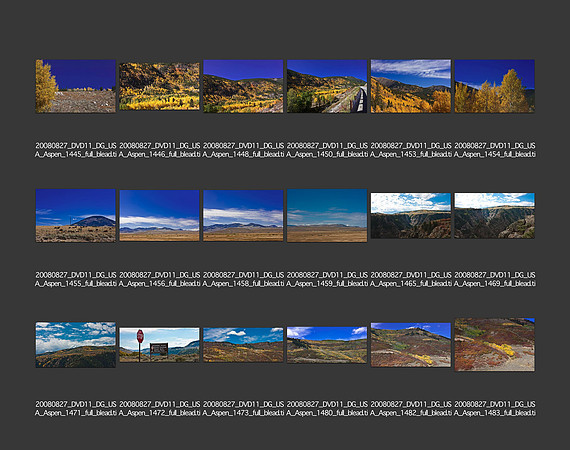Screen dimensions: 570x450
Task: Open the Aspen_1446 hillside aspens thumbnail
Action: point(160,86)
